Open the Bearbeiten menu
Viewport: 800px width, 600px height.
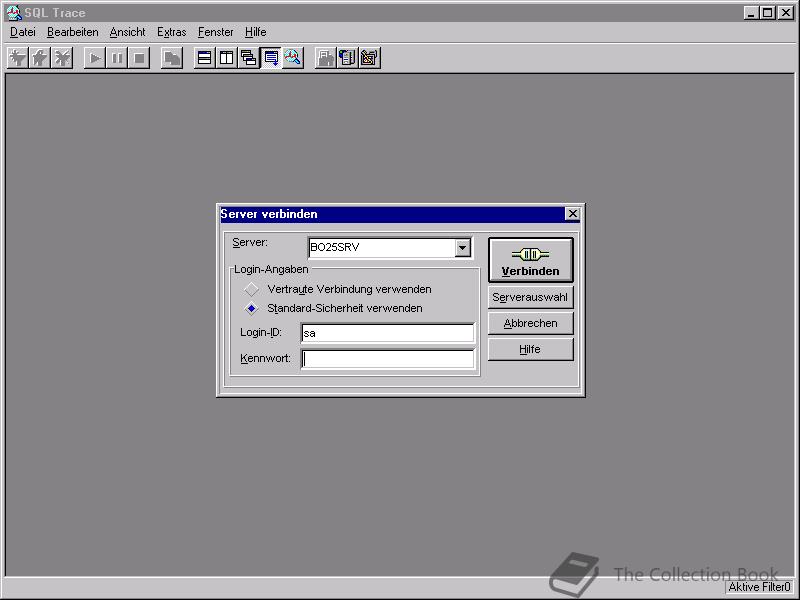[x=72, y=32]
